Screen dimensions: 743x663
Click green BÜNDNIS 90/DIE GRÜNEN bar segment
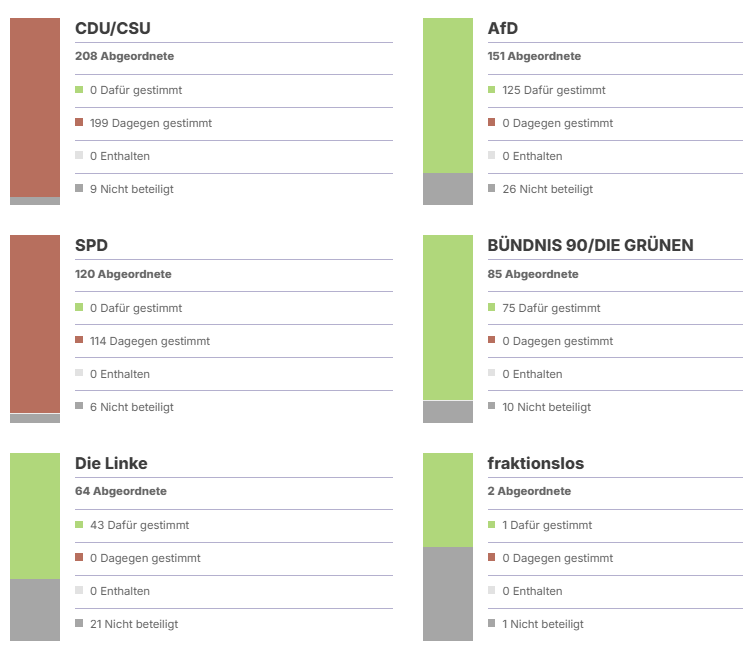[x=448, y=317]
